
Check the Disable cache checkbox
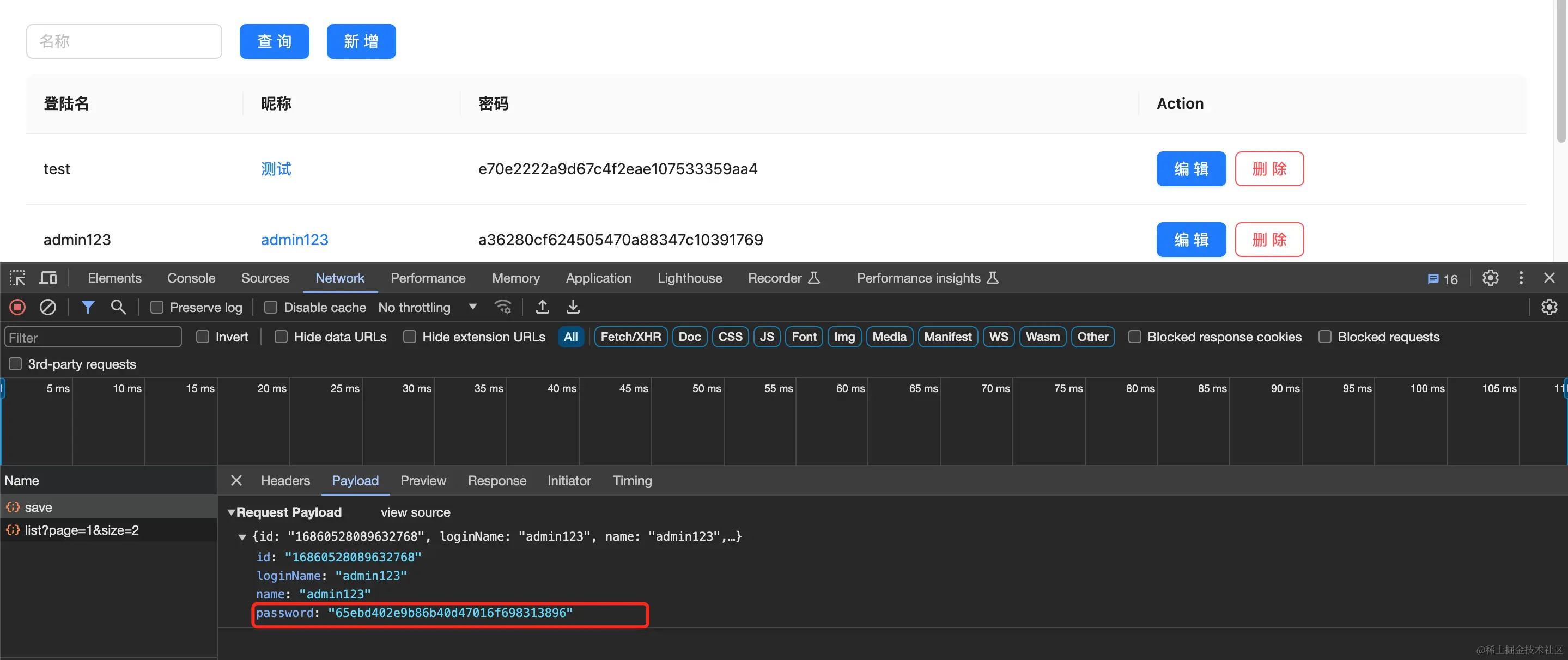[271, 307]
